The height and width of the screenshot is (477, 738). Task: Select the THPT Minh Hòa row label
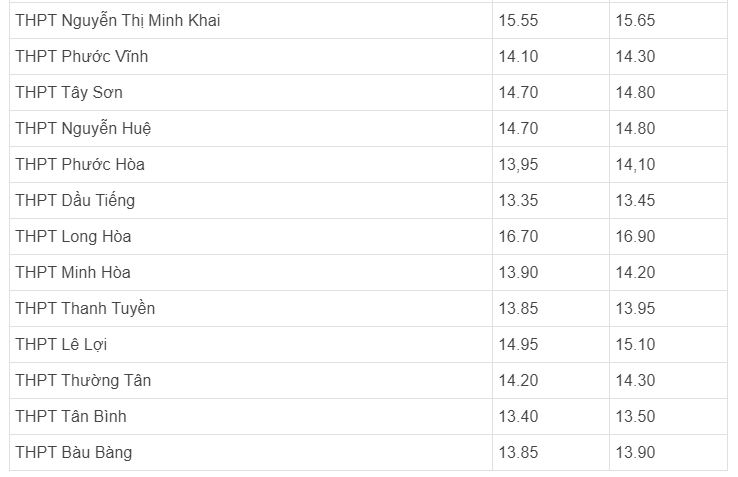tap(73, 272)
